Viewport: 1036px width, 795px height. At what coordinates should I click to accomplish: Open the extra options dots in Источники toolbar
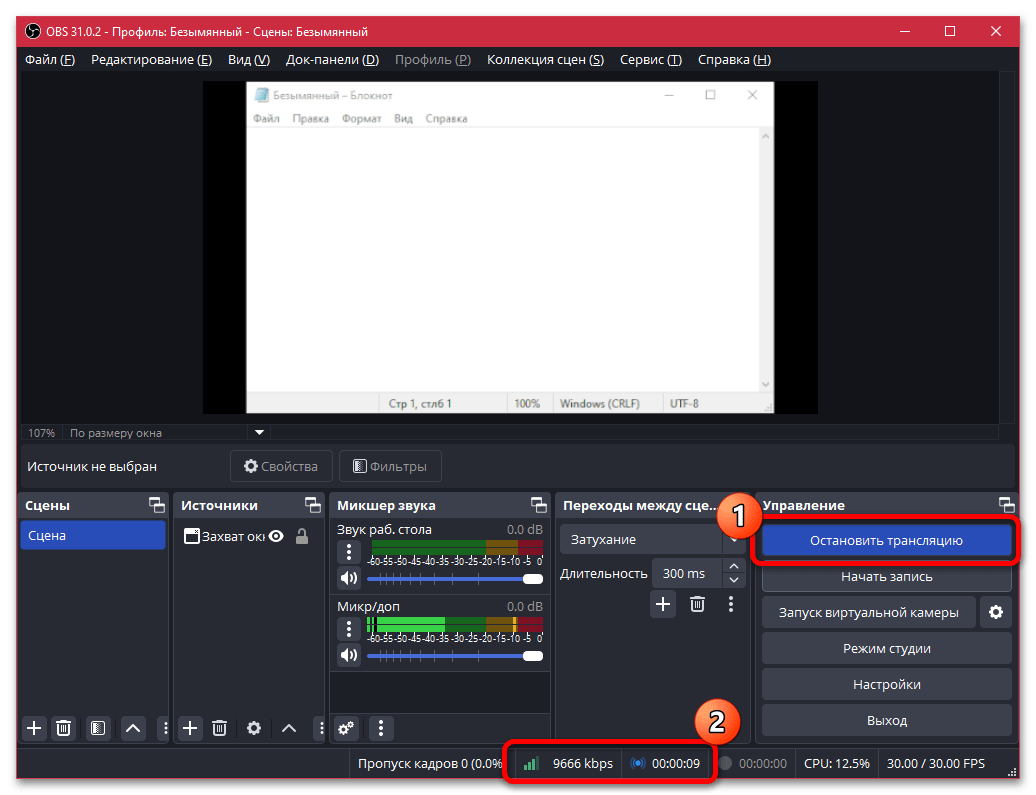[x=321, y=728]
